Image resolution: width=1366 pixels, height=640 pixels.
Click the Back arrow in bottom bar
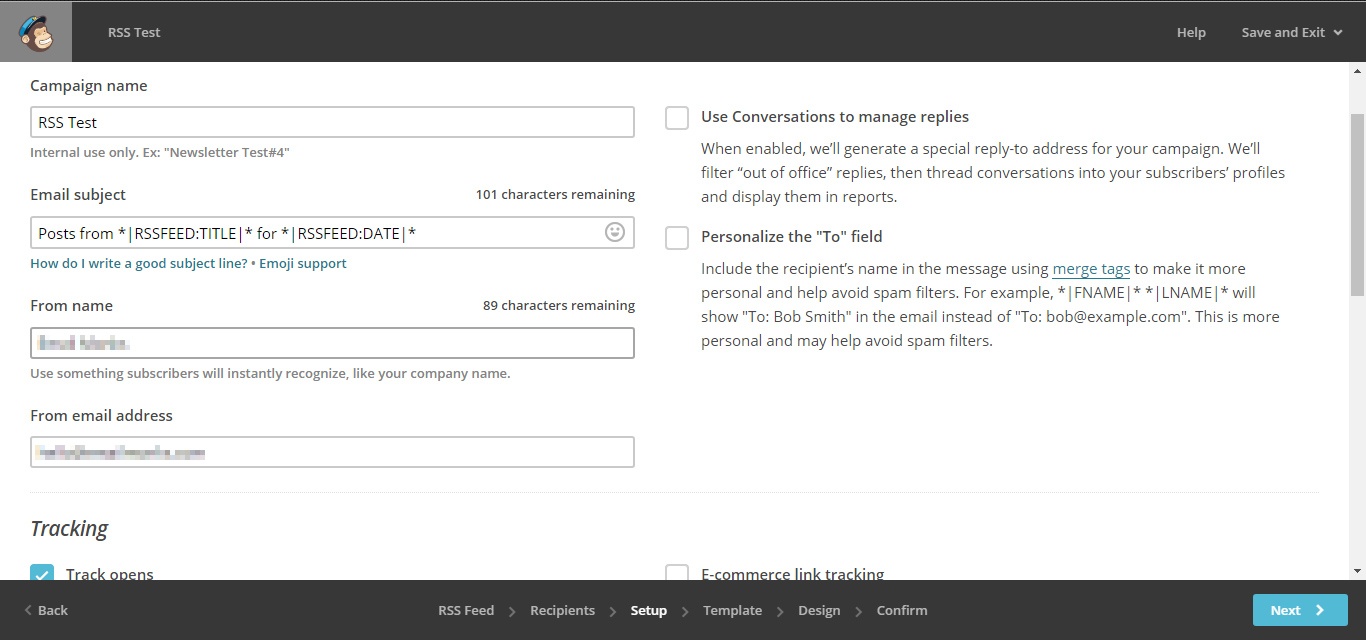46,610
